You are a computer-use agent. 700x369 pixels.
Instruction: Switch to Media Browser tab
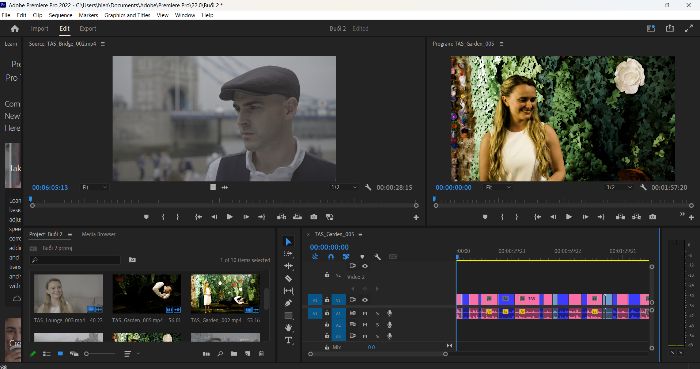point(99,234)
